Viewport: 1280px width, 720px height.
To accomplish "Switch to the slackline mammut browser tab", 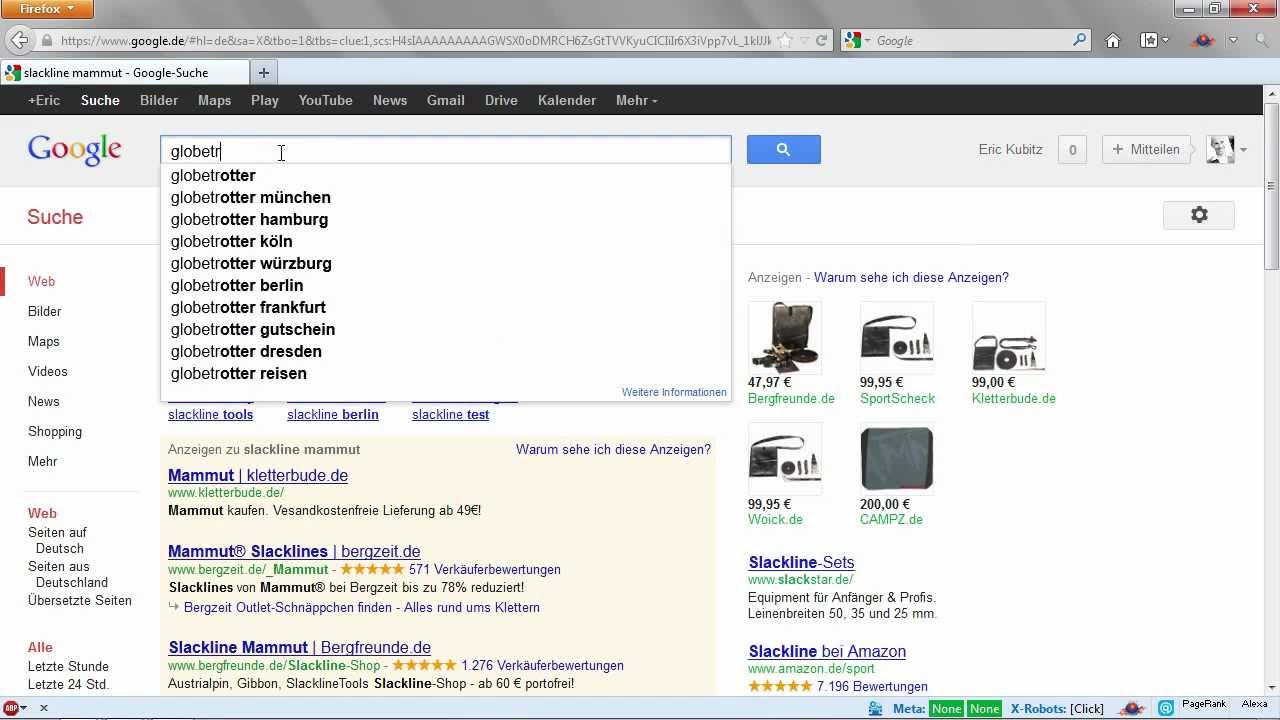I will click(x=125, y=72).
